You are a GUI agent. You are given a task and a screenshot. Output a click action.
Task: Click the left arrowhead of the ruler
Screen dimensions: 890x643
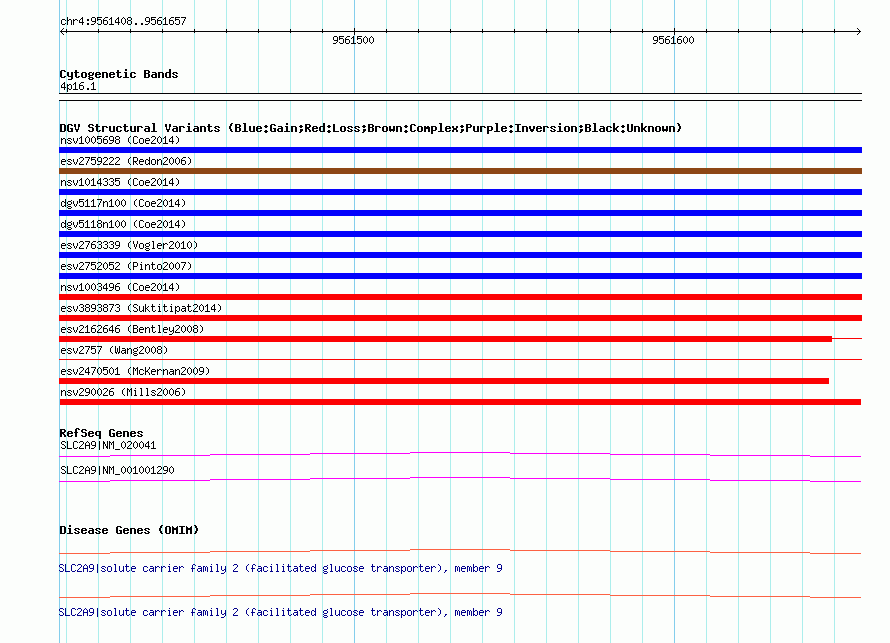point(63,32)
